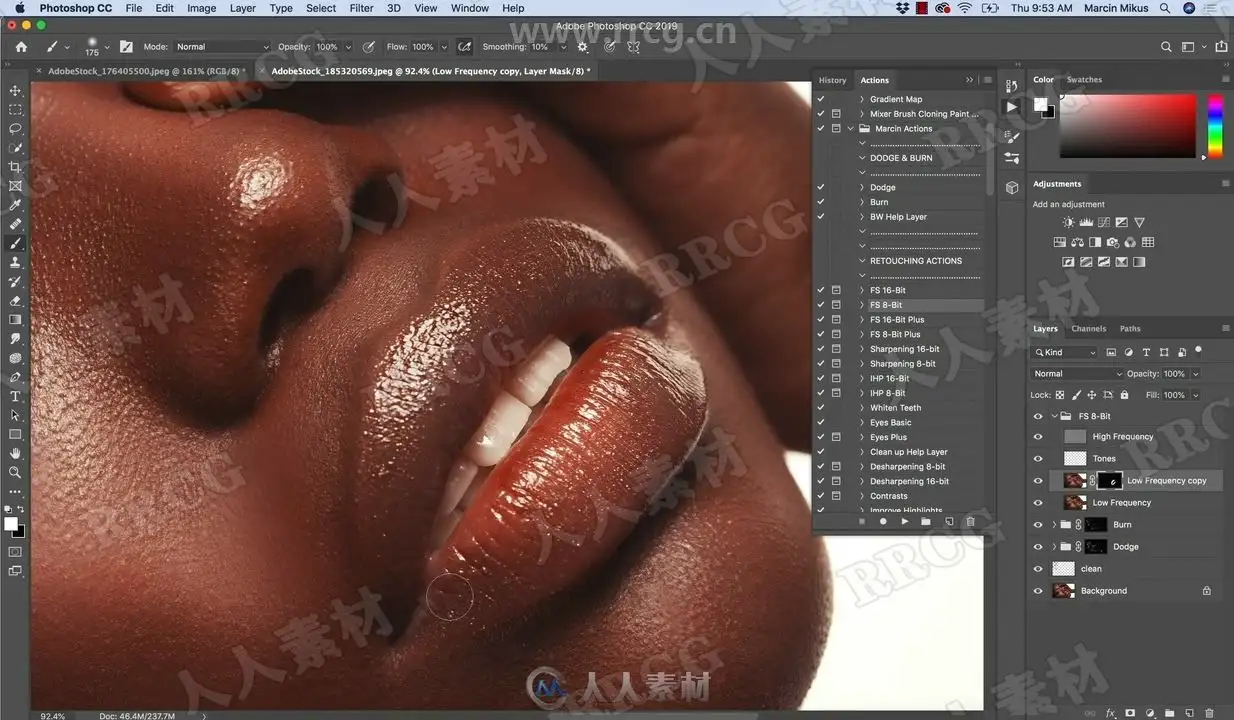1234x720 pixels.
Task: Select the Crop tool
Action: [15, 167]
